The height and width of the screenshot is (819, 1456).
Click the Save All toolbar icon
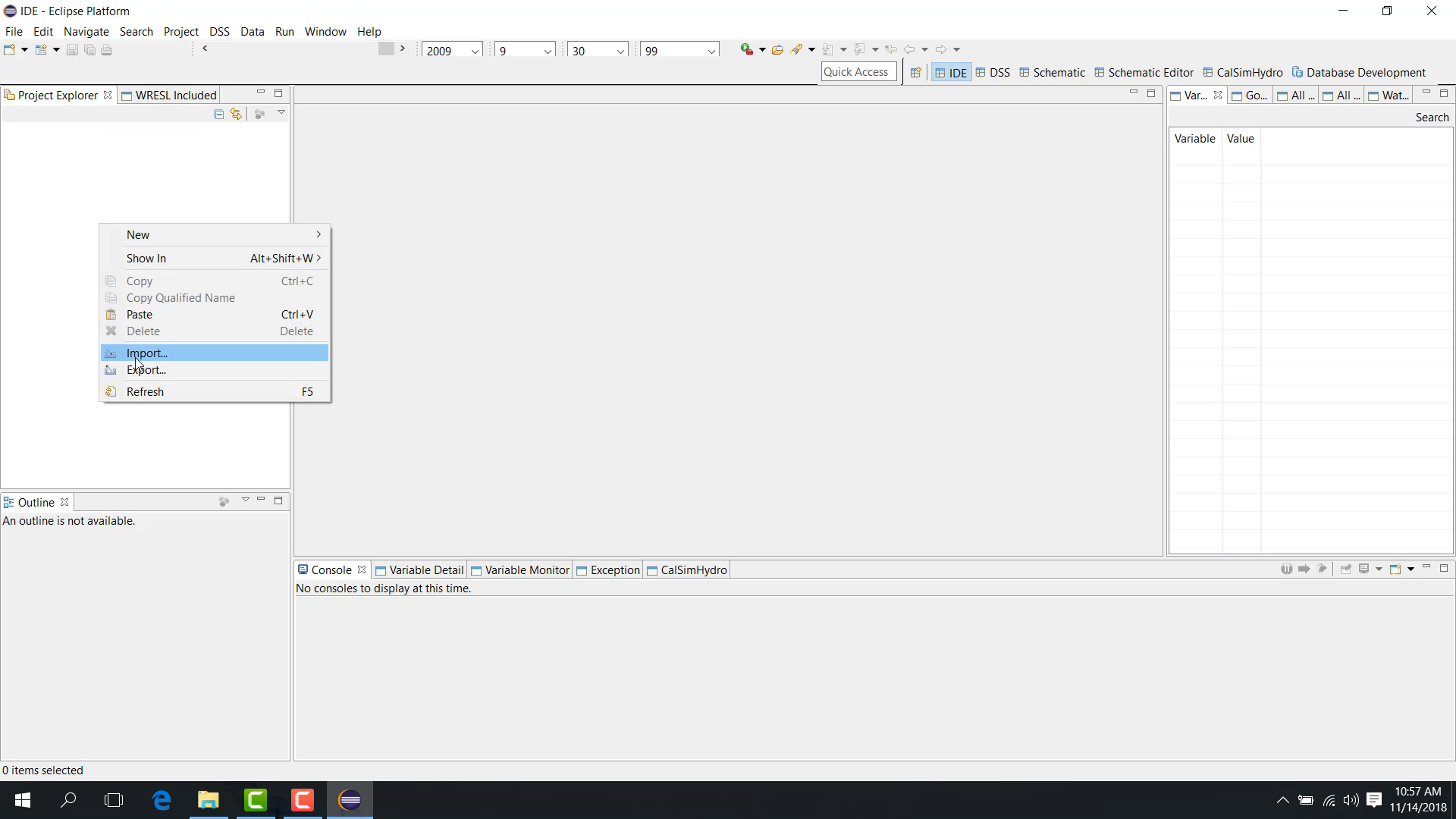coord(89,50)
